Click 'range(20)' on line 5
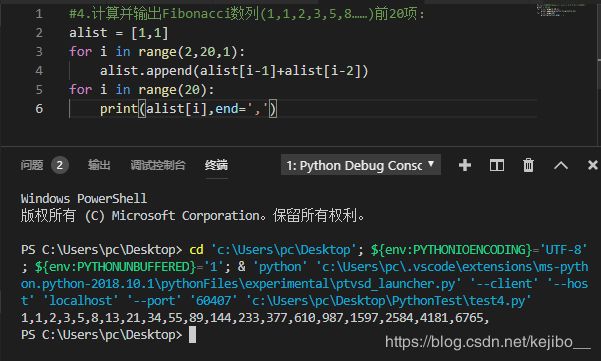The height and width of the screenshot is (361, 601). (172, 90)
